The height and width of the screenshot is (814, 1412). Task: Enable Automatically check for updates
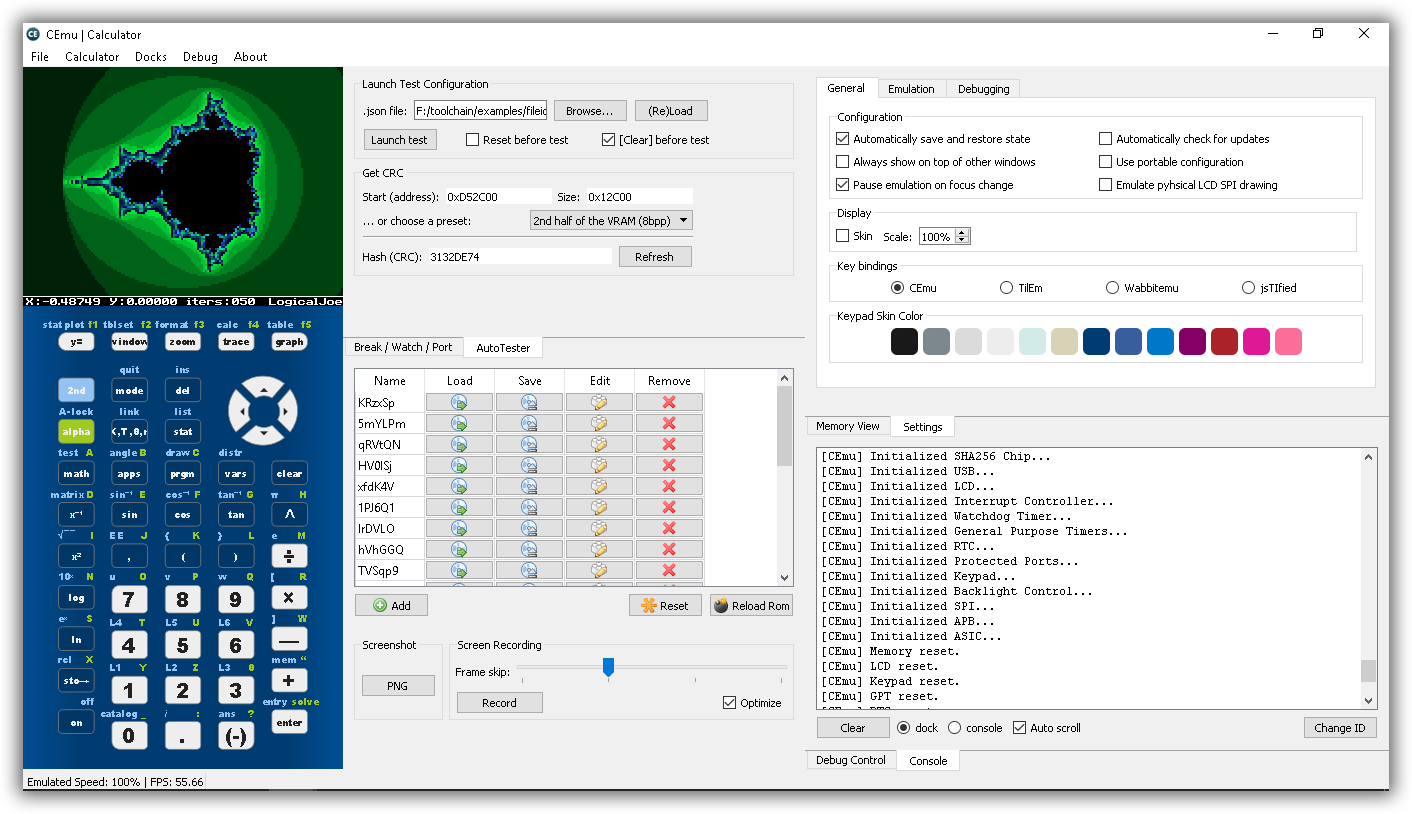(1105, 138)
